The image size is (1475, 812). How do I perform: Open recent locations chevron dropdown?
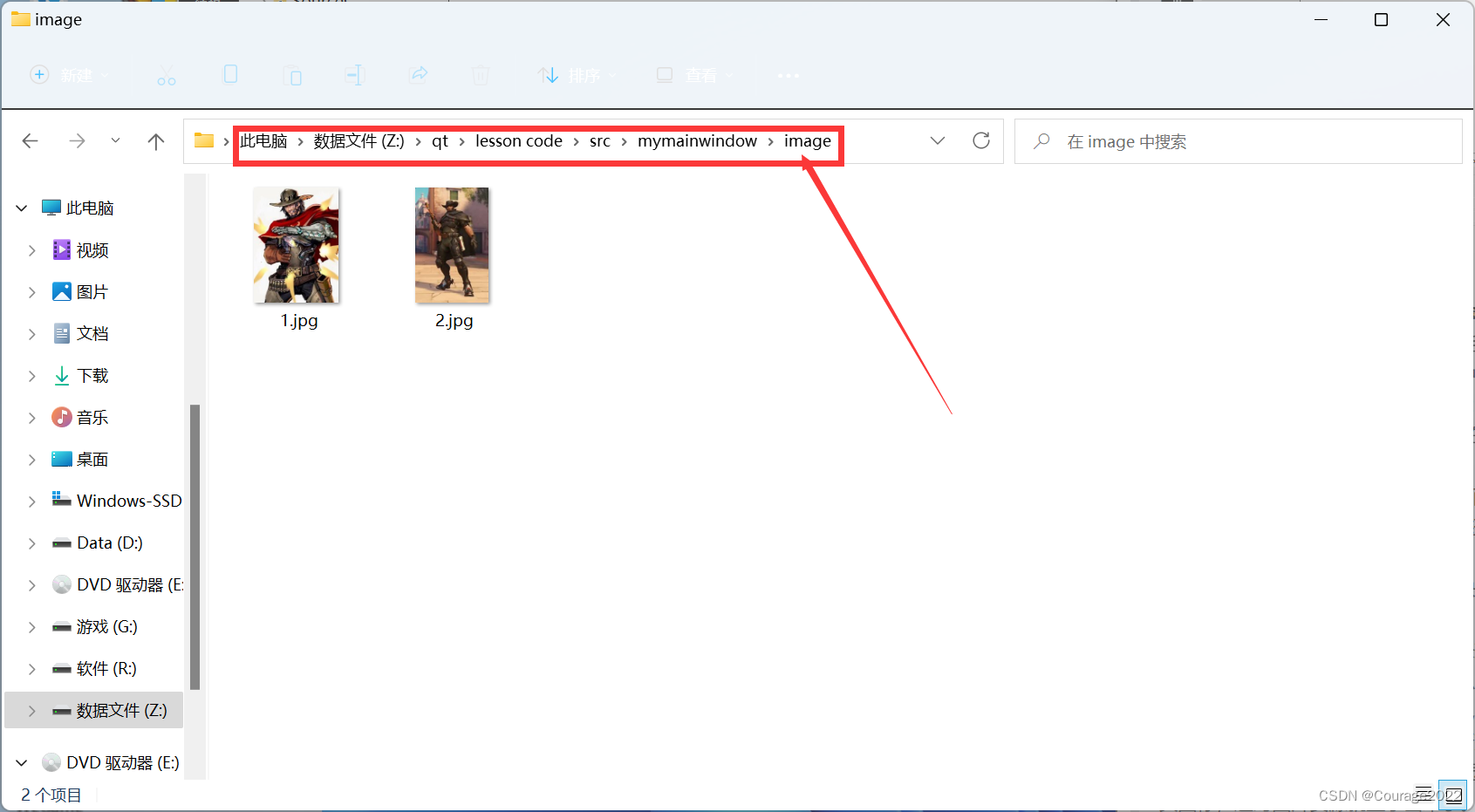115,140
